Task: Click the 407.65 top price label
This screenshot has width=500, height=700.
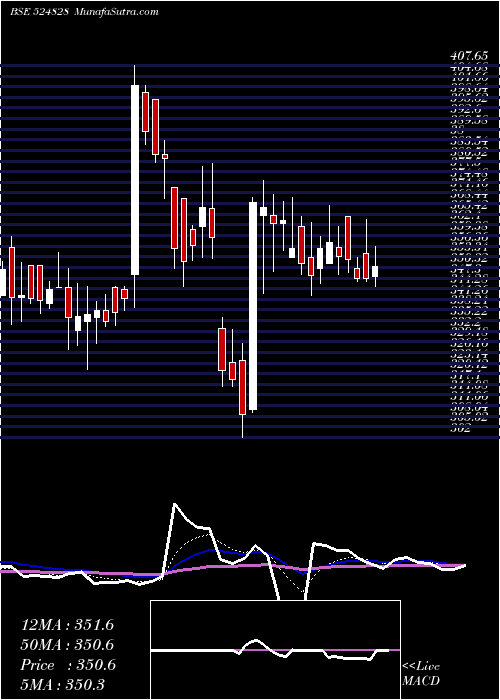Action: [469, 56]
